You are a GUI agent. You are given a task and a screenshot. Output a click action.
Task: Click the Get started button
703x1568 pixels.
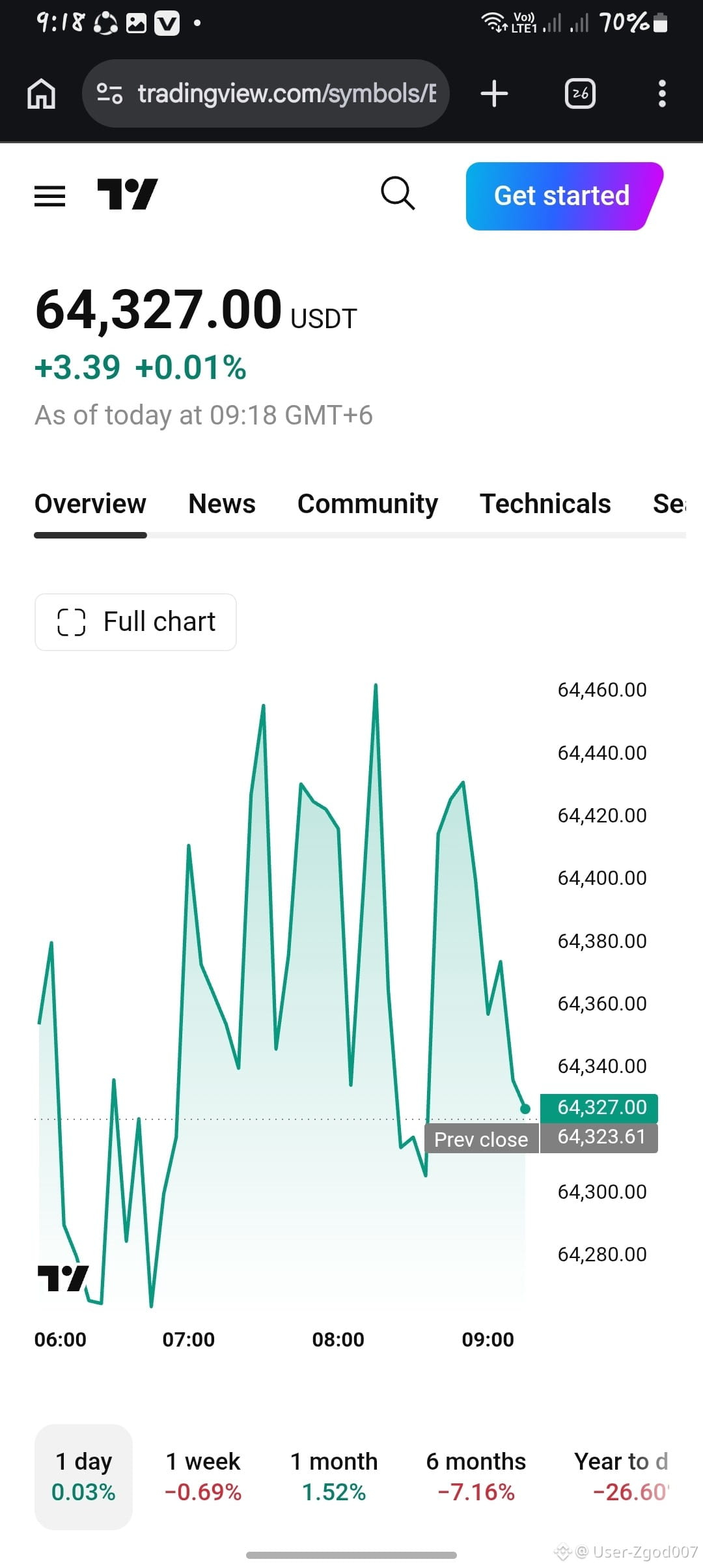click(564, 196)
